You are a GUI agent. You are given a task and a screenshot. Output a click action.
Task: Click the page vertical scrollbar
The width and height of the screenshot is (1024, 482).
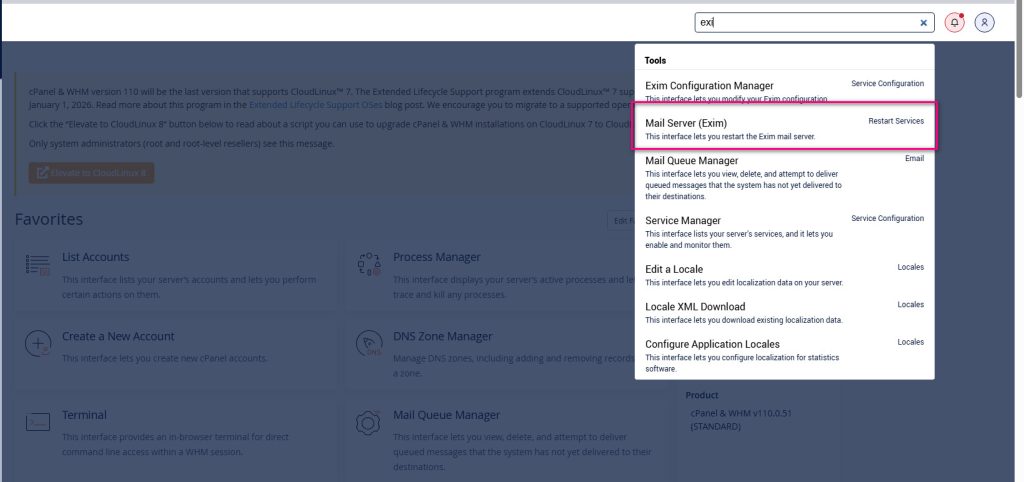[x=1018, y=250]
